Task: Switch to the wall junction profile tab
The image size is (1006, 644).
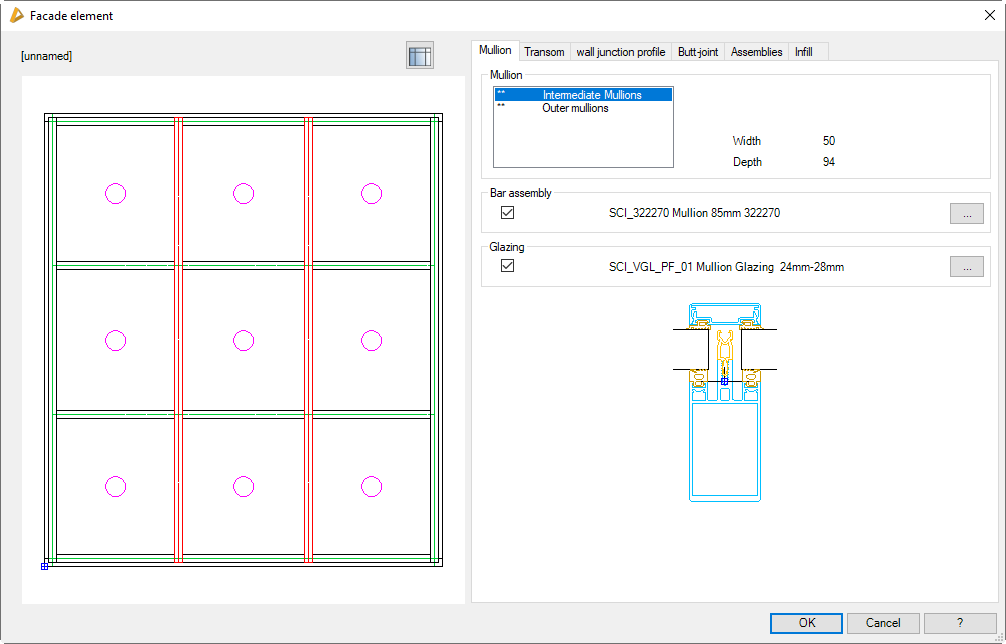Action: point(620,52)
